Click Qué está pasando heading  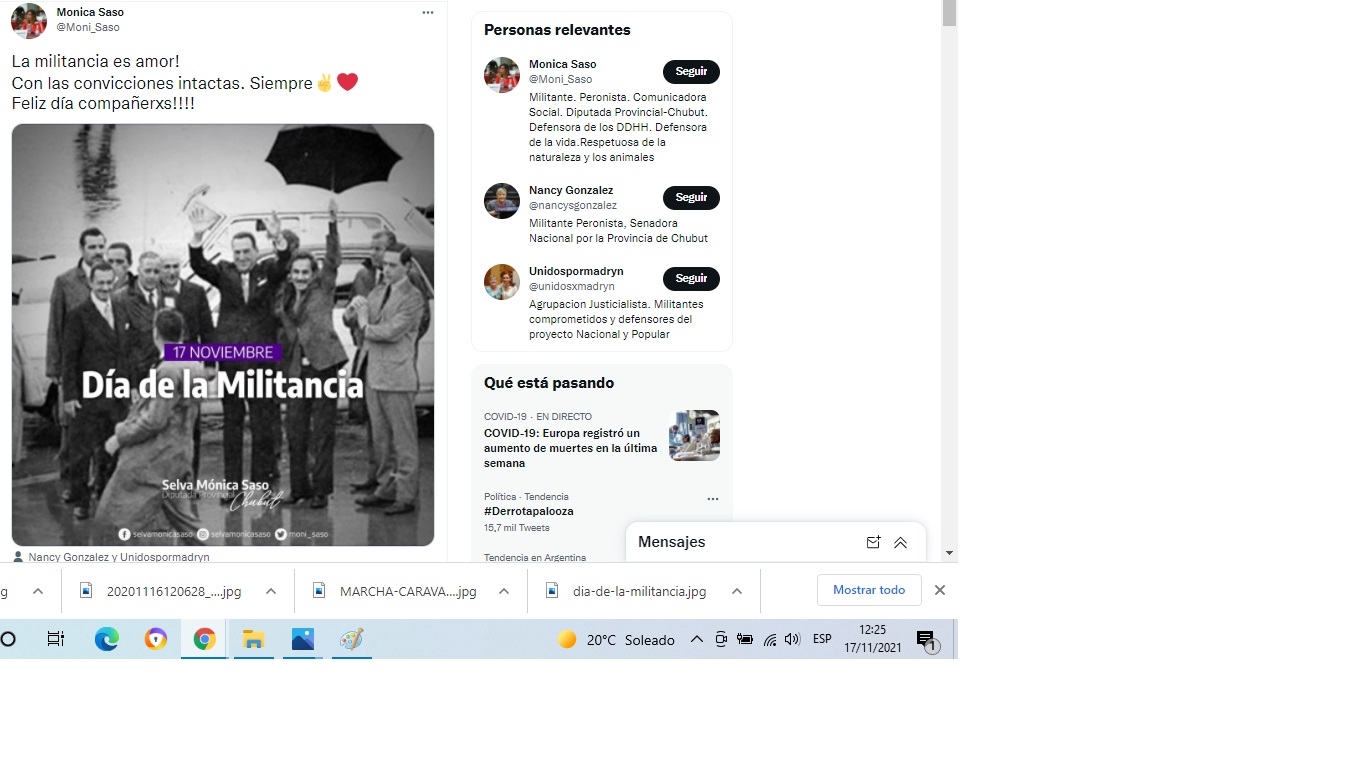[549, 383]
